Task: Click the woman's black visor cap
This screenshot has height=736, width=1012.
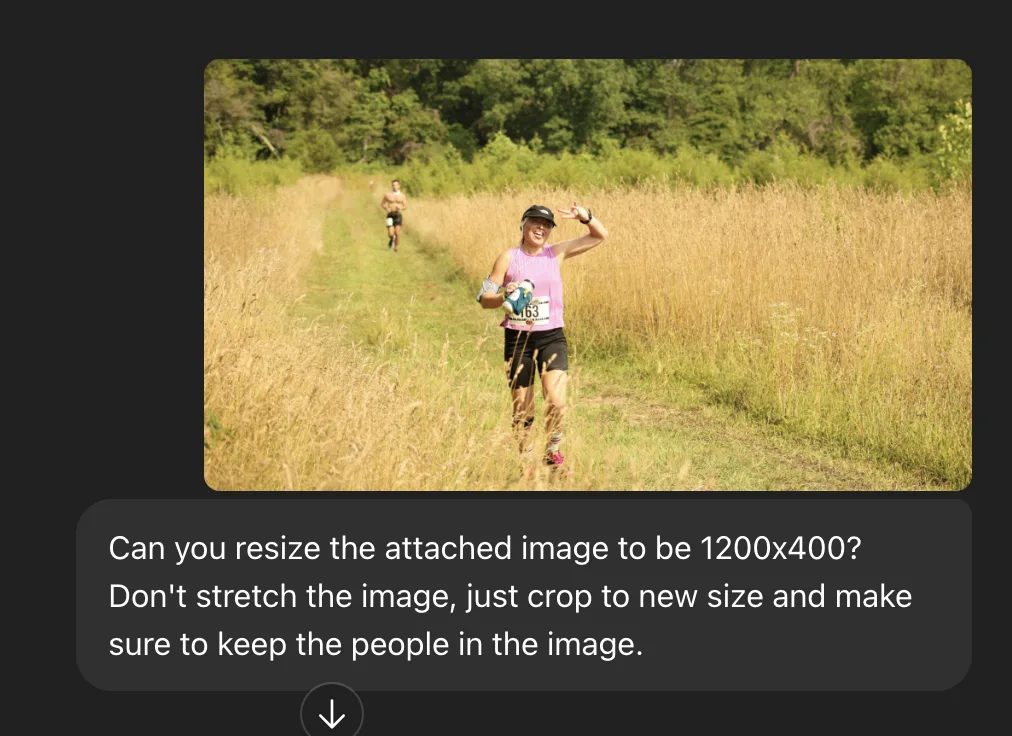Action: 539,214
